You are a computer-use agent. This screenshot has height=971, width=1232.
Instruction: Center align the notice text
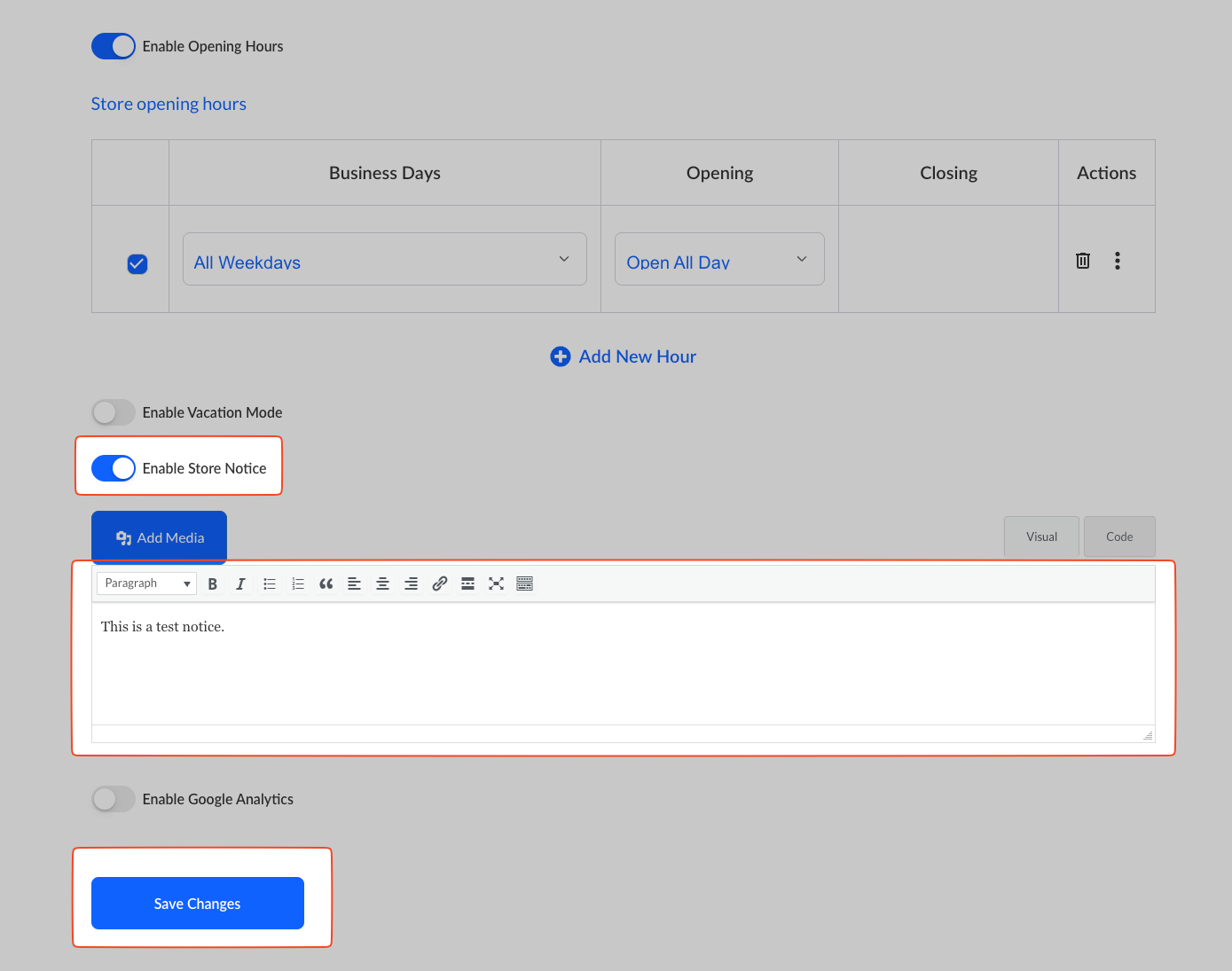pyautogui.click(x=382, y=583)
